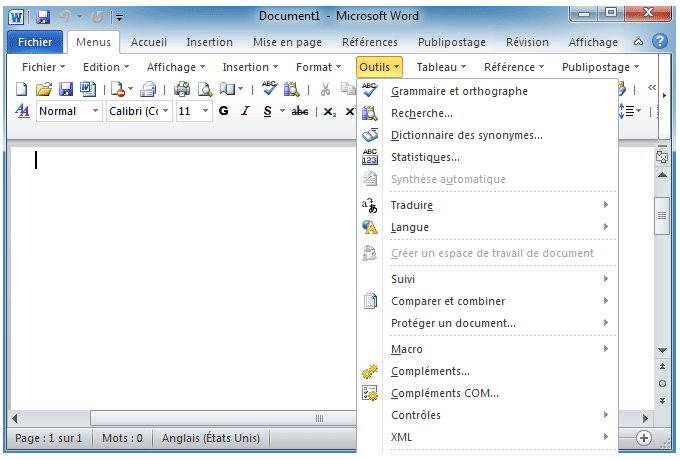
Task: Click the Word icon in title bar
Action: [16, 17]
